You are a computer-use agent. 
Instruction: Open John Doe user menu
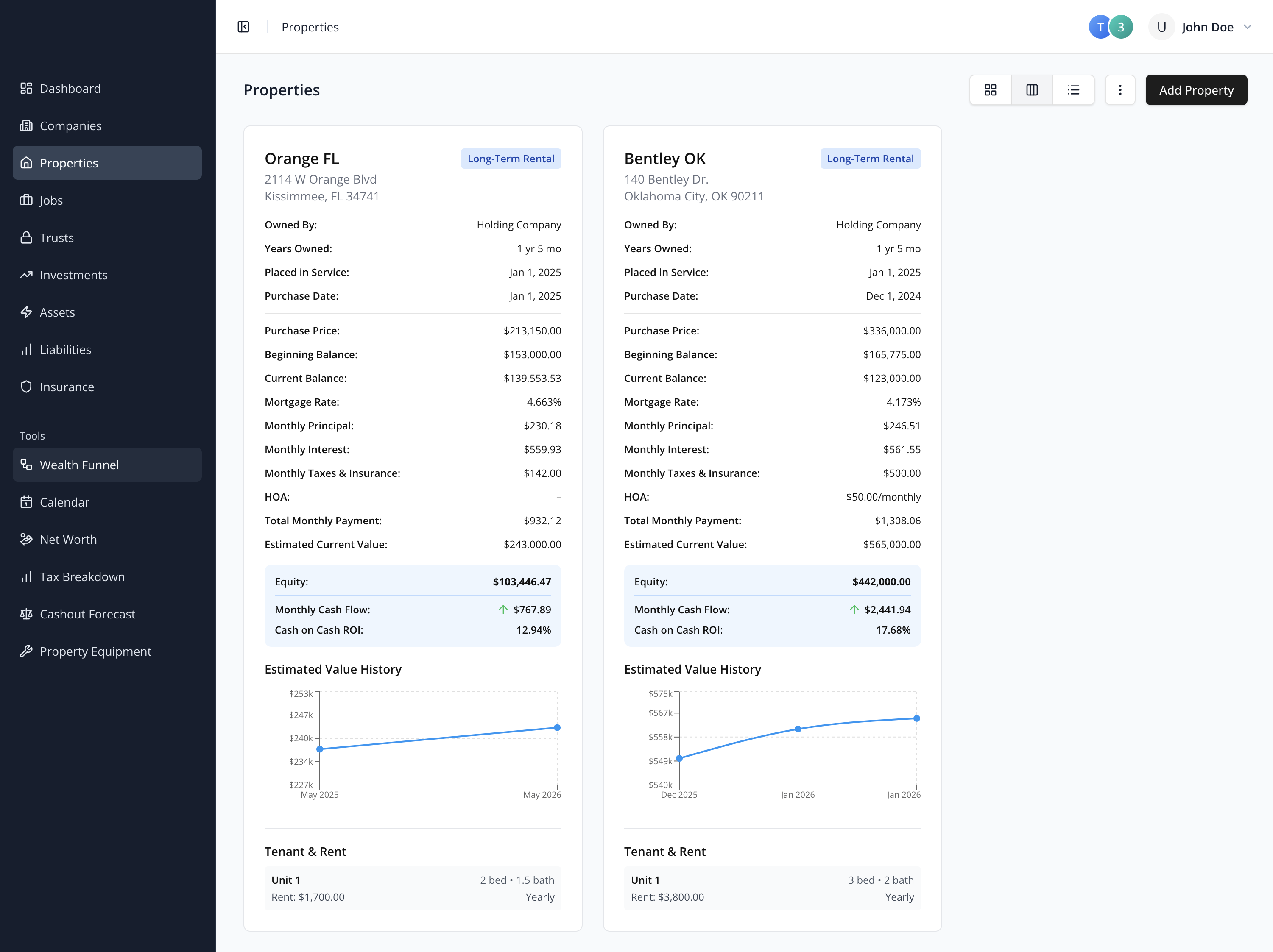tap(1200, 27)
